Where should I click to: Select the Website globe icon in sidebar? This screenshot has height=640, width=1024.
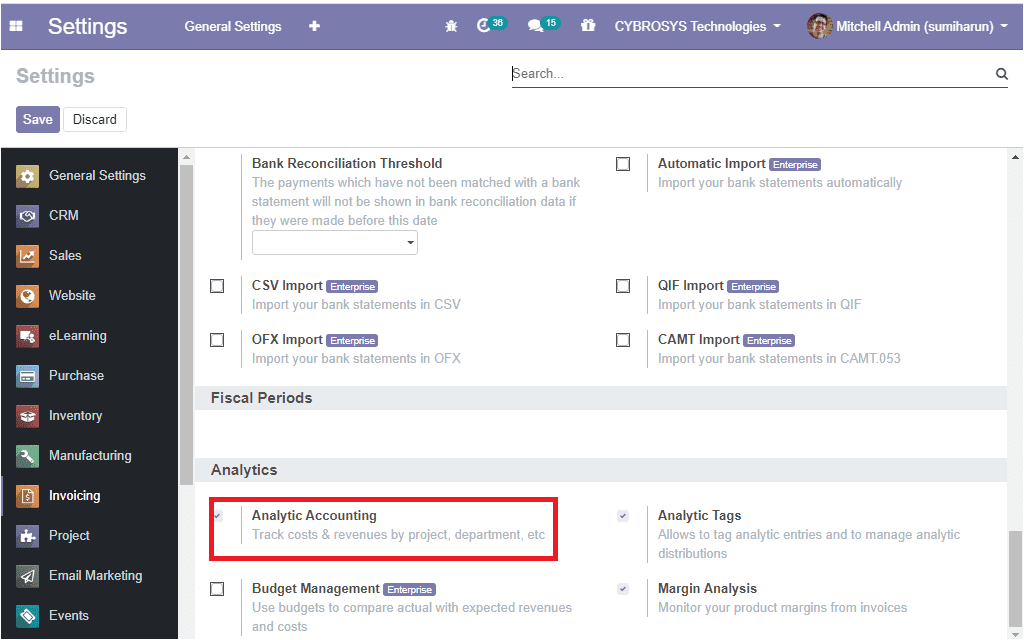pos(27,296)
